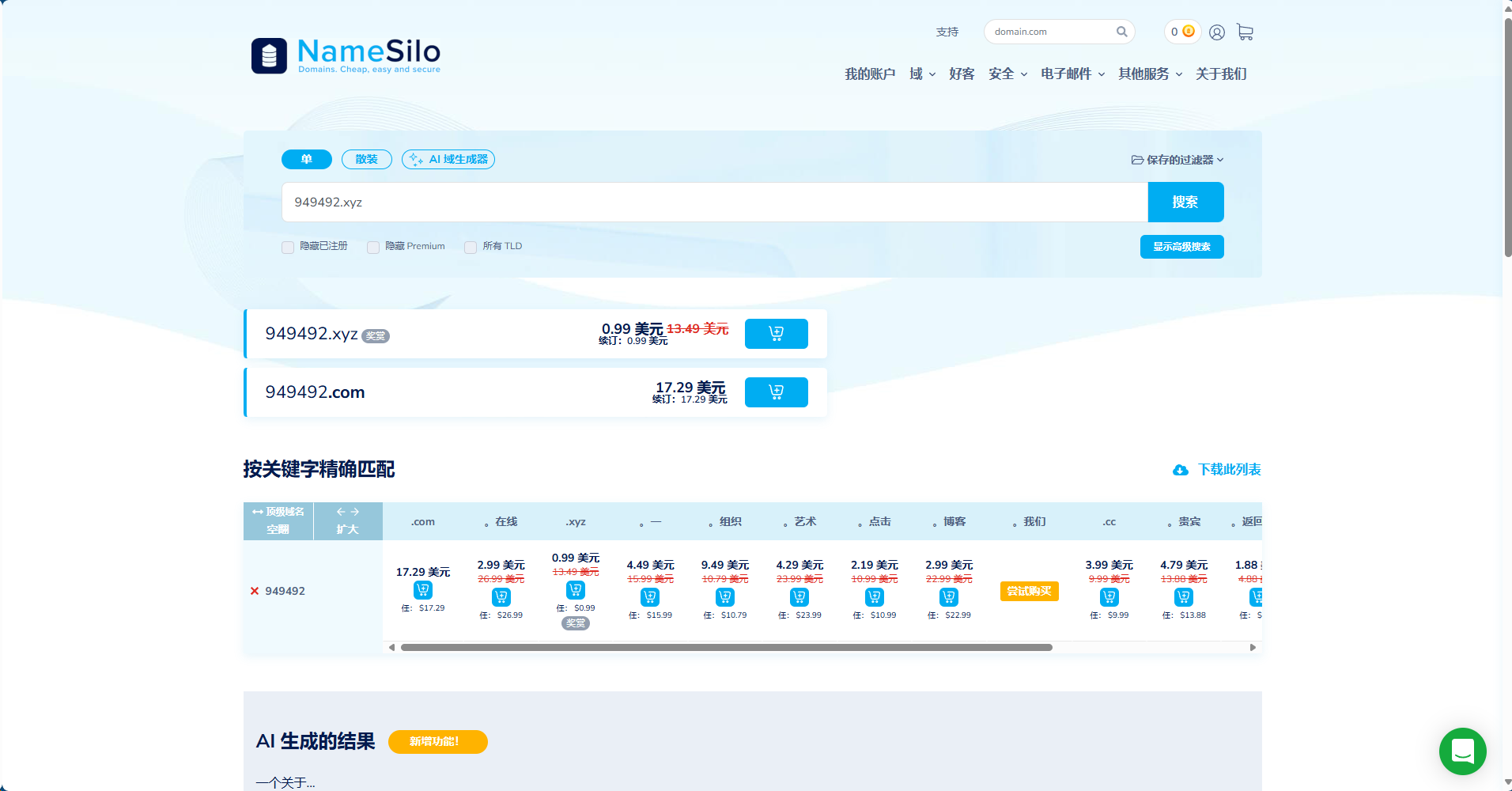Expand the 安全 menu dropdown
This screenshot has width=1512, height=791.
pos(1007,74)
